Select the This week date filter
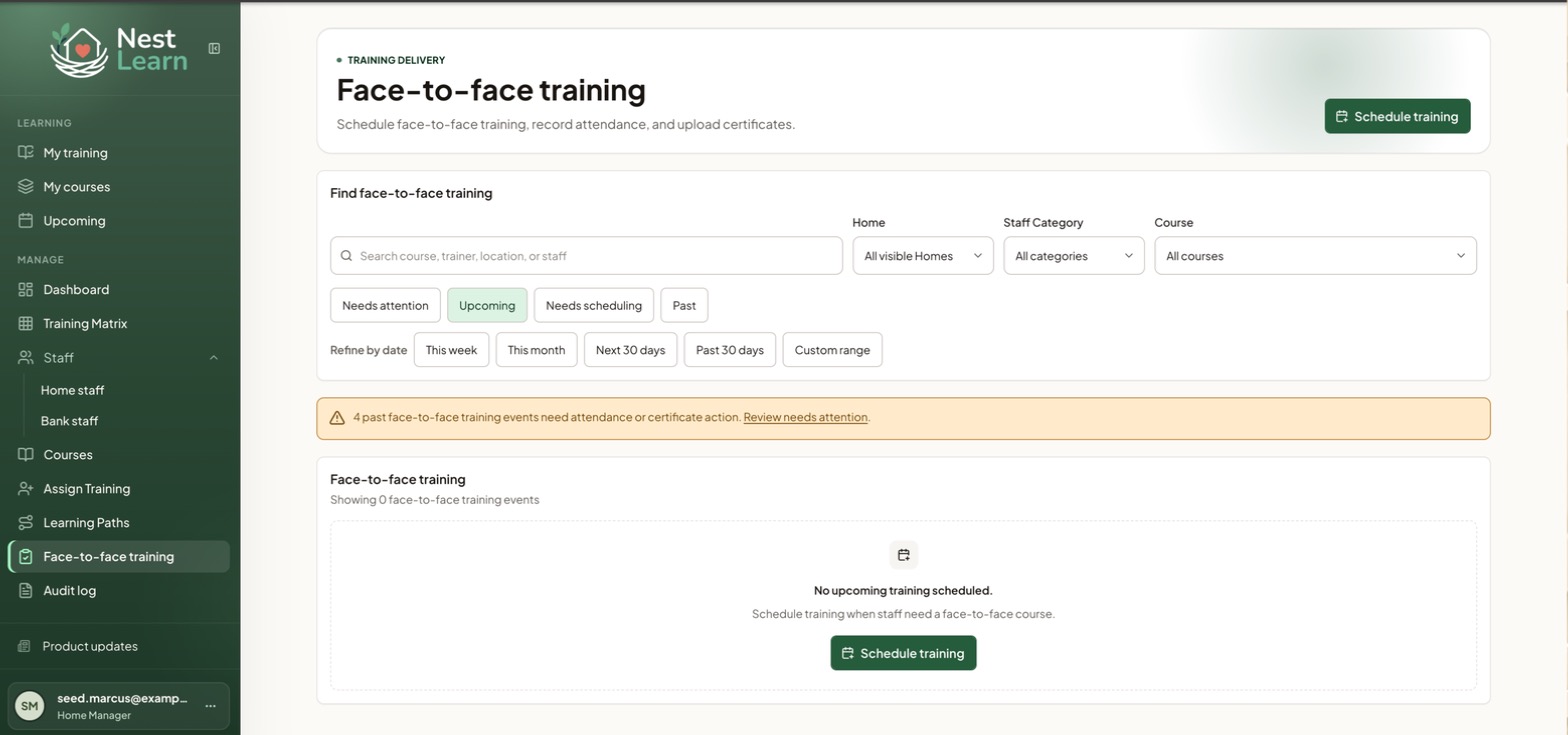Viewport: 1568px width, 735px height. tap(451, 350)
